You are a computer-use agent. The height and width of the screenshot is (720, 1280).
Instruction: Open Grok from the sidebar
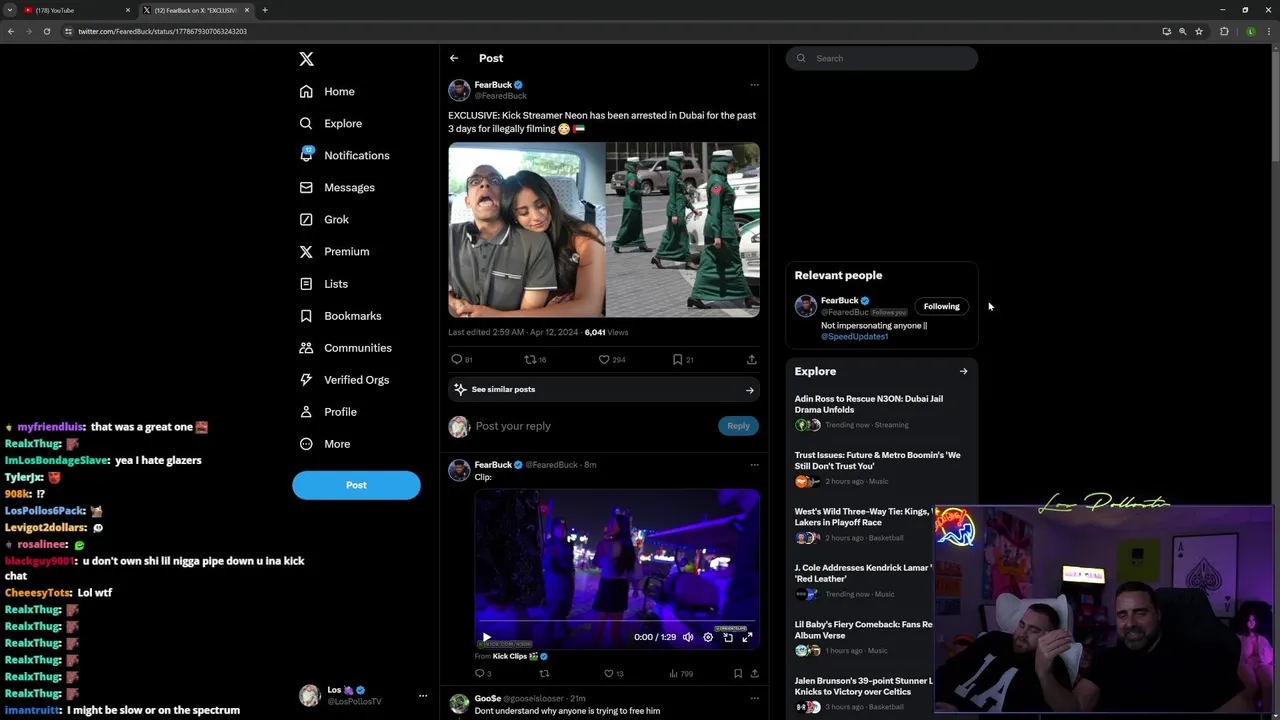[324, 219]
